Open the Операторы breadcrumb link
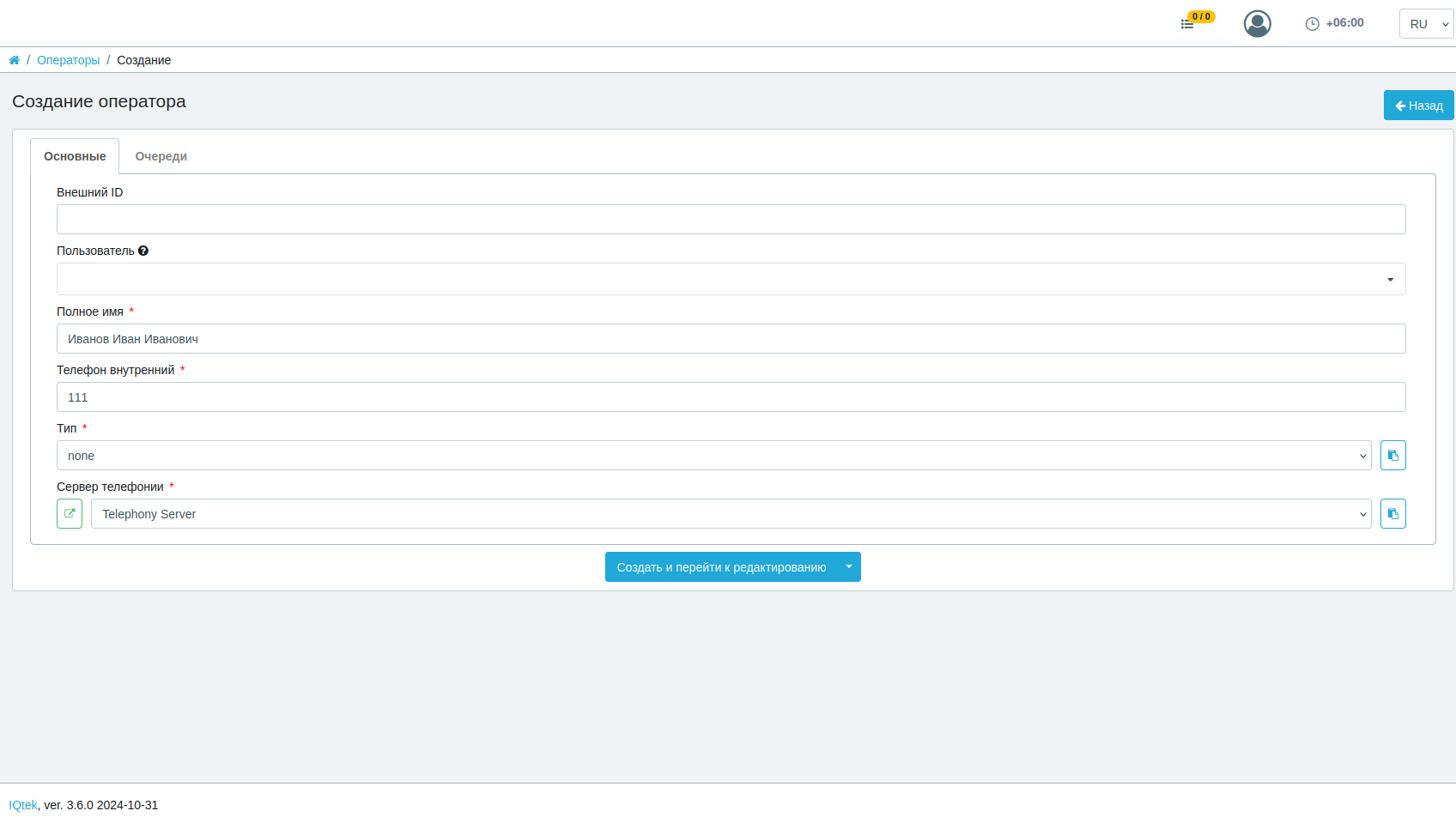This screenshot has width=1456, height=817. tap(69, 60)
